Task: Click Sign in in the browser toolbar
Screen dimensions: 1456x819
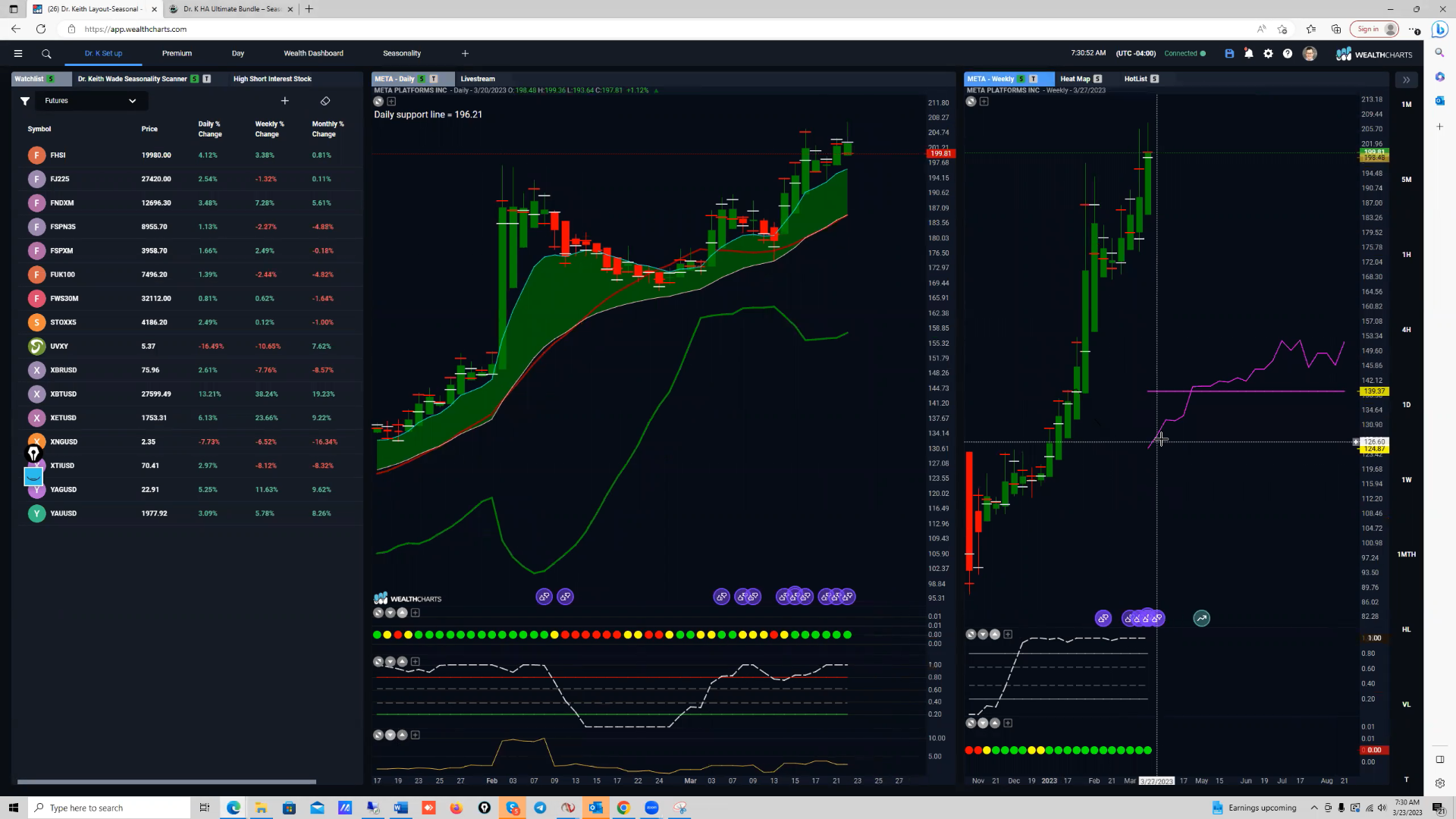Action: (x=1375, y=30)
